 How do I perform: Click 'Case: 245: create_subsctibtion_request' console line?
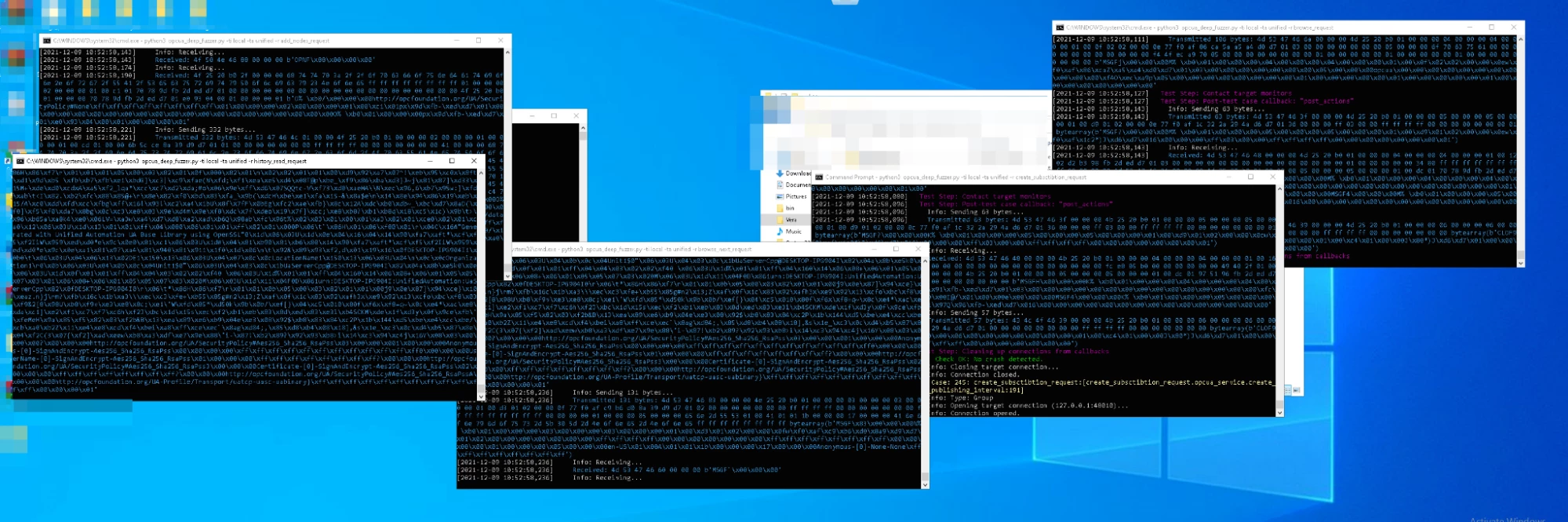(x=1101, y=382)
